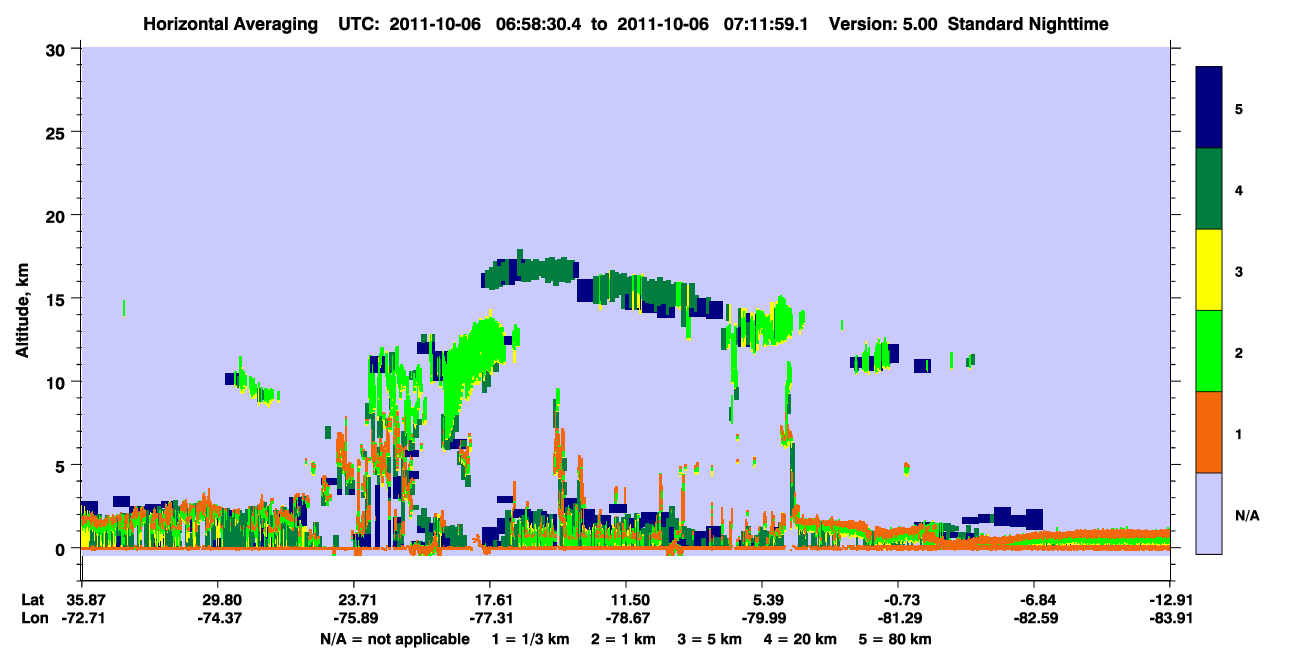Click the yellow level 3 color swatch
Screen dimensions: 1300x667
click(x=1209, y=270)
